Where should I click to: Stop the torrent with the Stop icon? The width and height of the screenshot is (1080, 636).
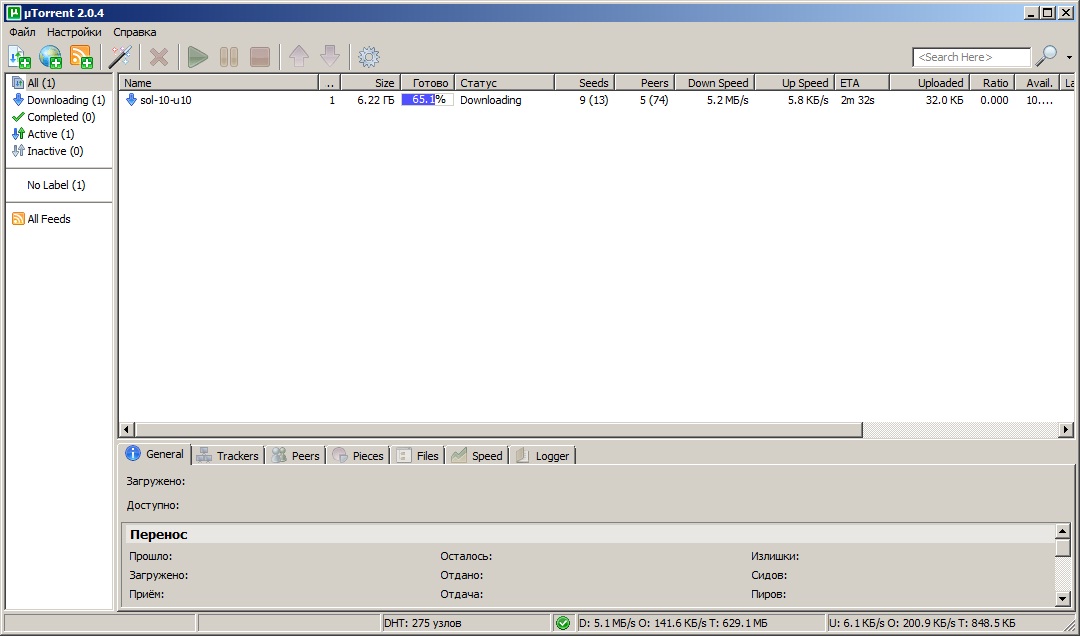coord(260,57)
